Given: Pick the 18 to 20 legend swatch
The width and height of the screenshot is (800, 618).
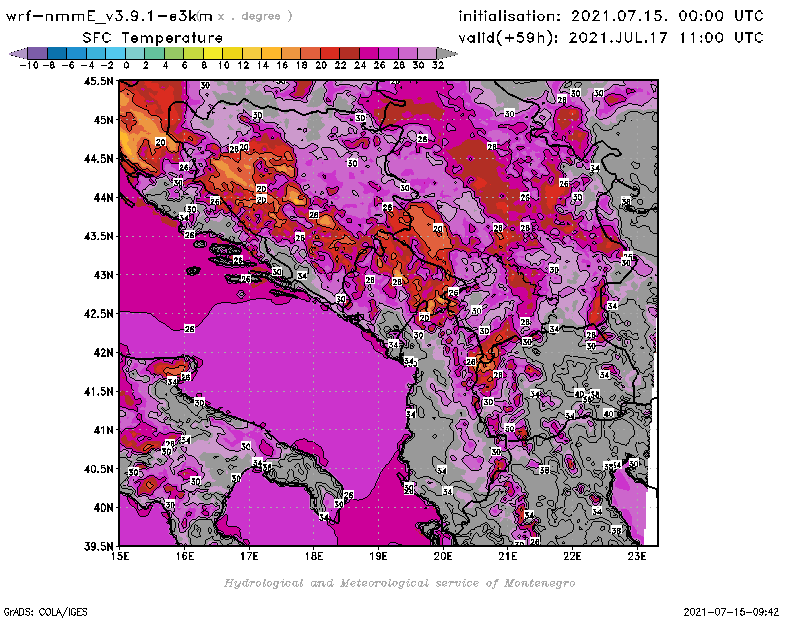Looking at the screenshot, I should 310,53.
